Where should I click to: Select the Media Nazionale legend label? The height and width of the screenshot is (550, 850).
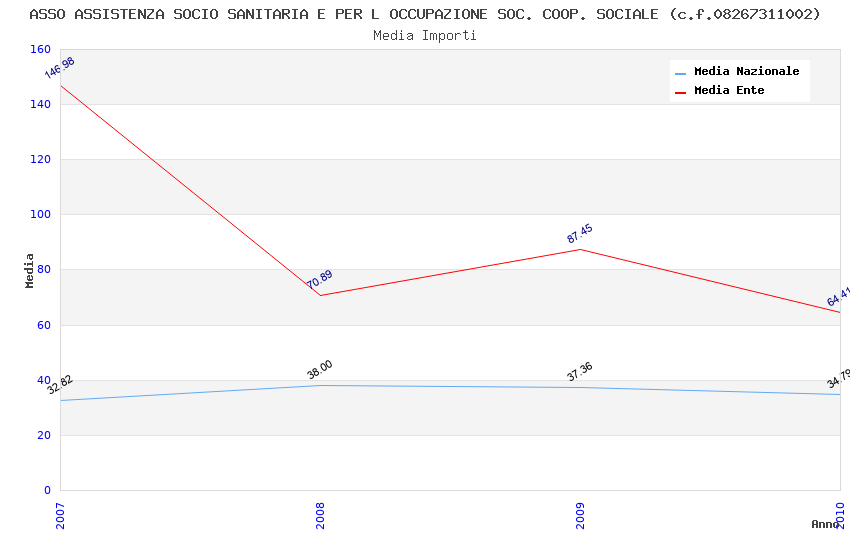click(x=746, y=72)
